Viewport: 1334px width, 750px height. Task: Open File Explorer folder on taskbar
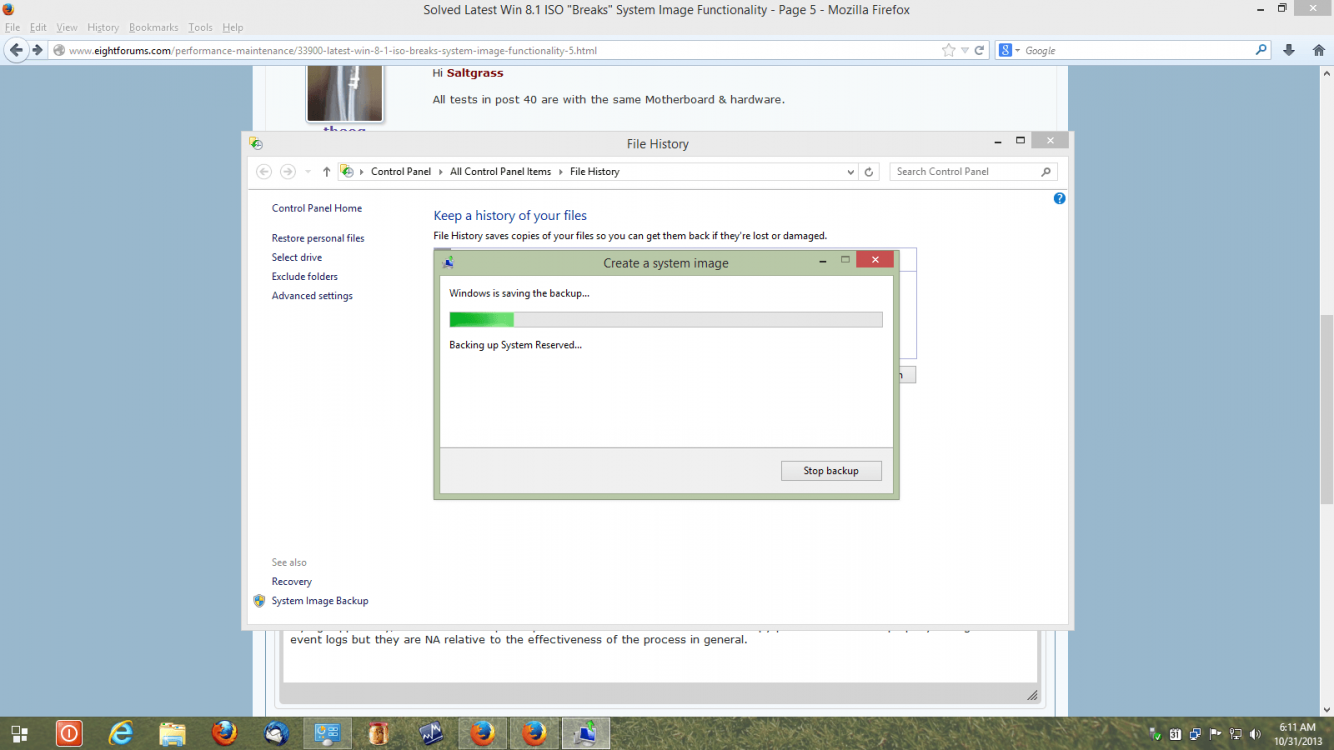coord(172,733)
